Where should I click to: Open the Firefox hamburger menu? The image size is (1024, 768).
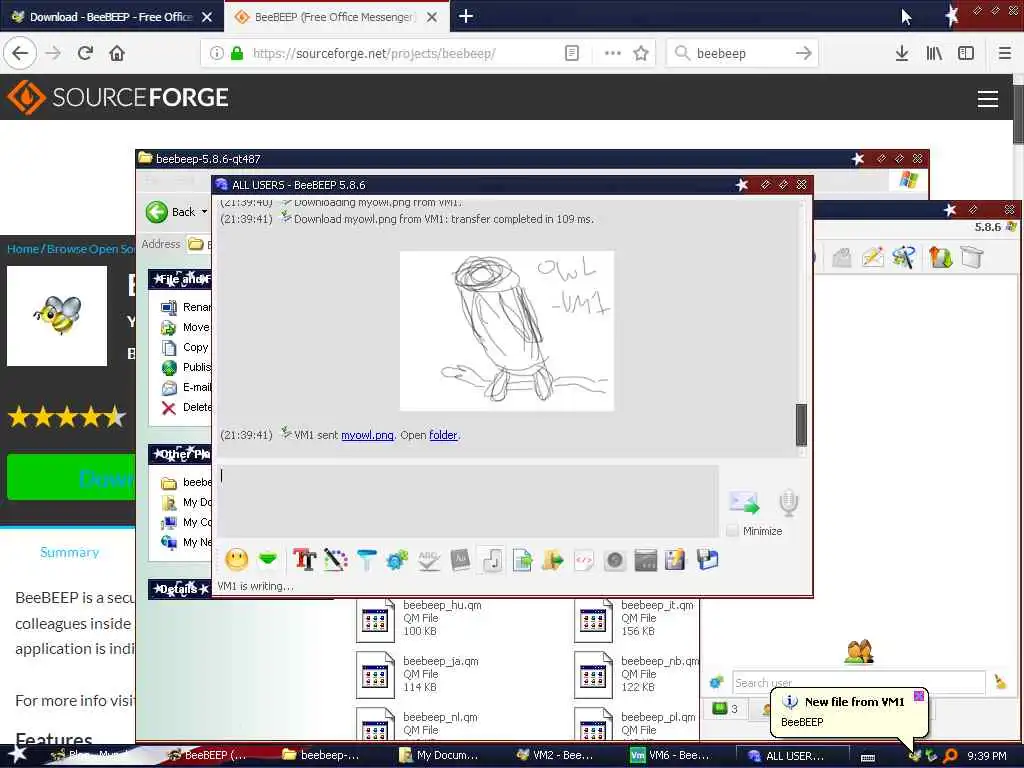[x=1004, y=53]
